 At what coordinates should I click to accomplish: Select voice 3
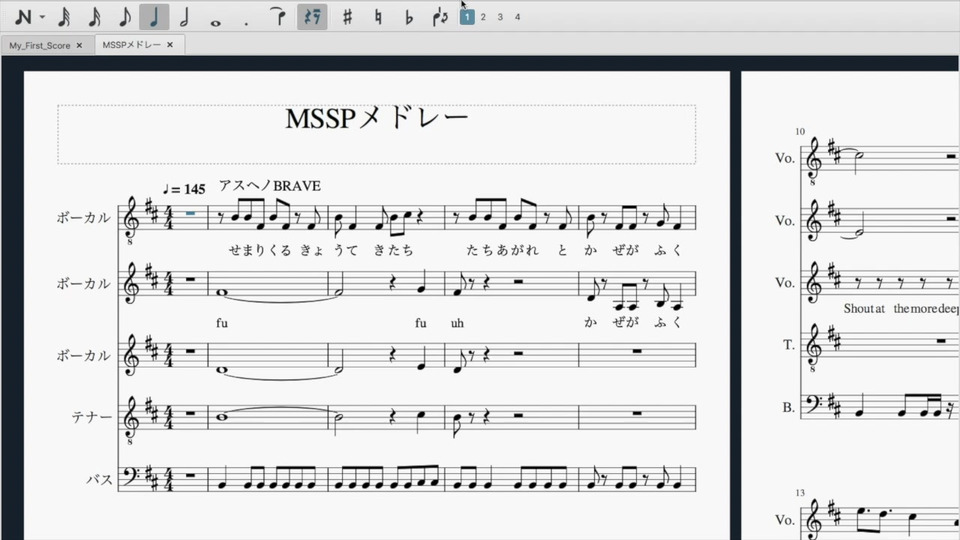[500, 17]
